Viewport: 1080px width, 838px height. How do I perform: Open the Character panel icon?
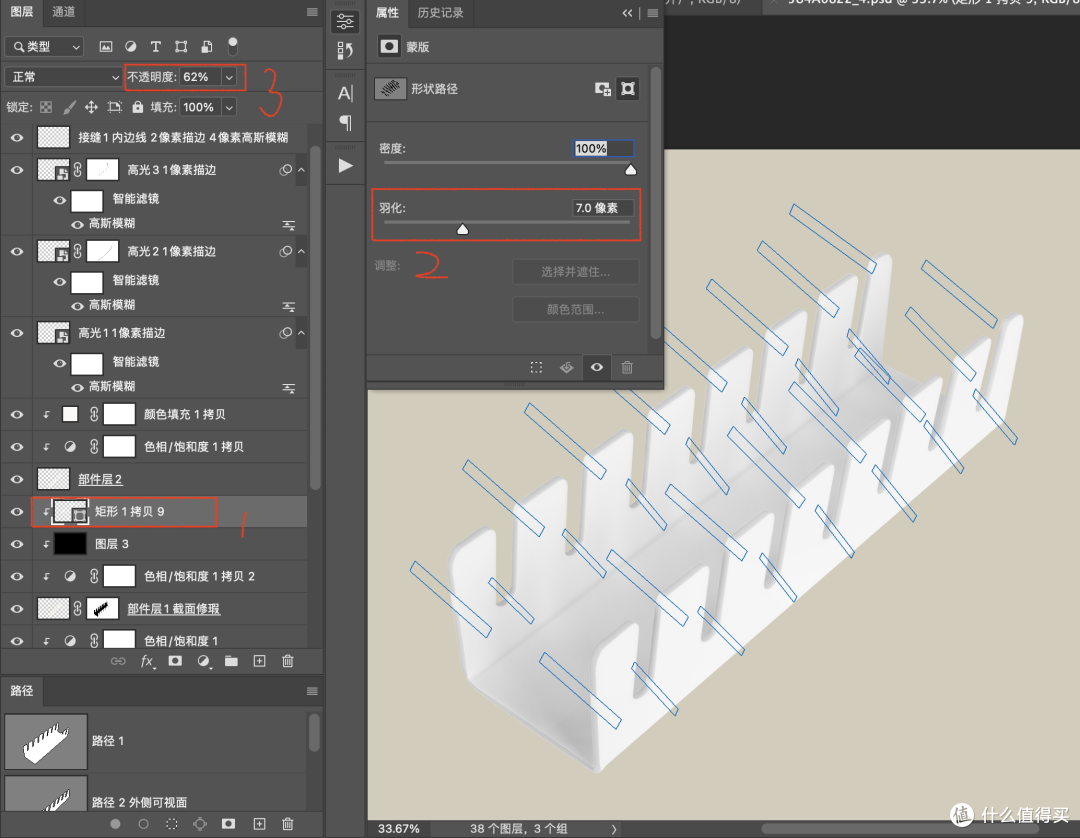pos(345,93)
